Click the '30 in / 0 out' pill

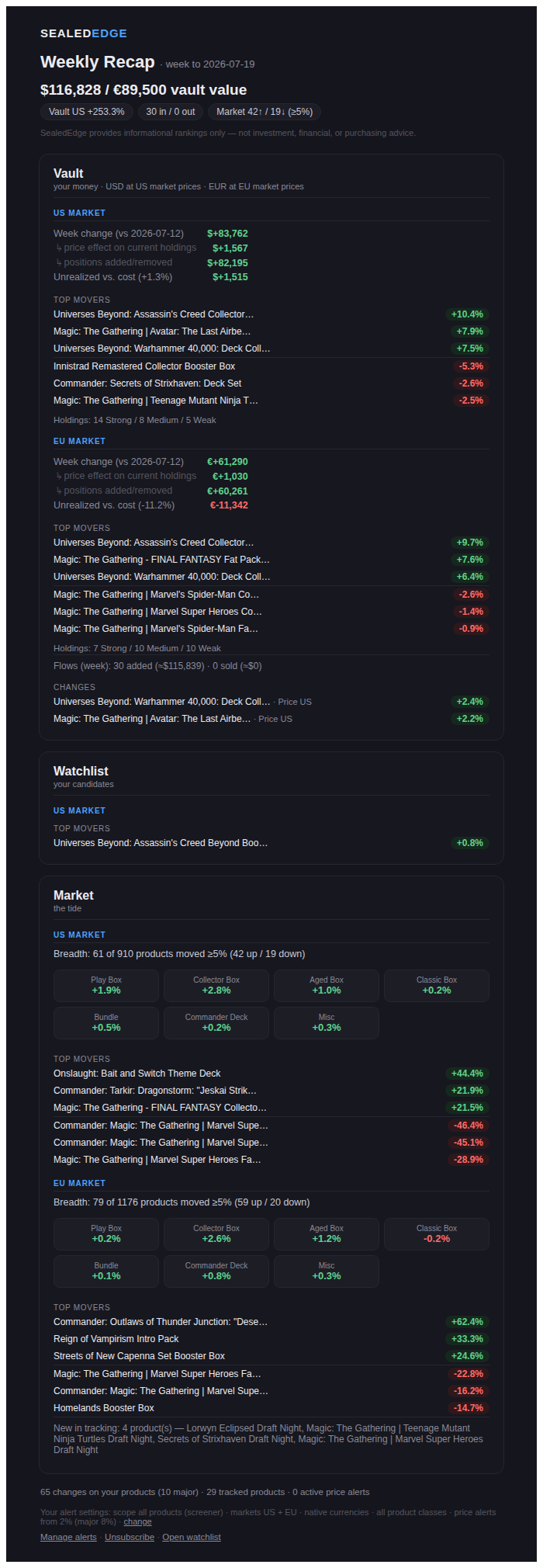[x=171, y=112]
